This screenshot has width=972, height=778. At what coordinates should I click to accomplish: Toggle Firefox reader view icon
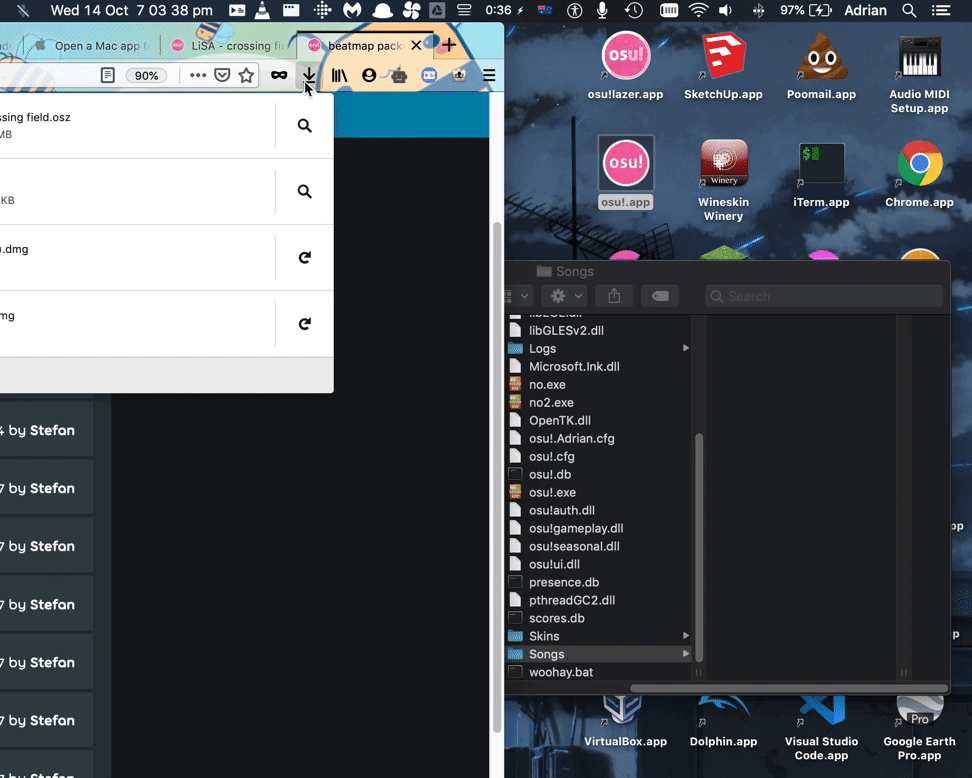[x=107, y=76]
